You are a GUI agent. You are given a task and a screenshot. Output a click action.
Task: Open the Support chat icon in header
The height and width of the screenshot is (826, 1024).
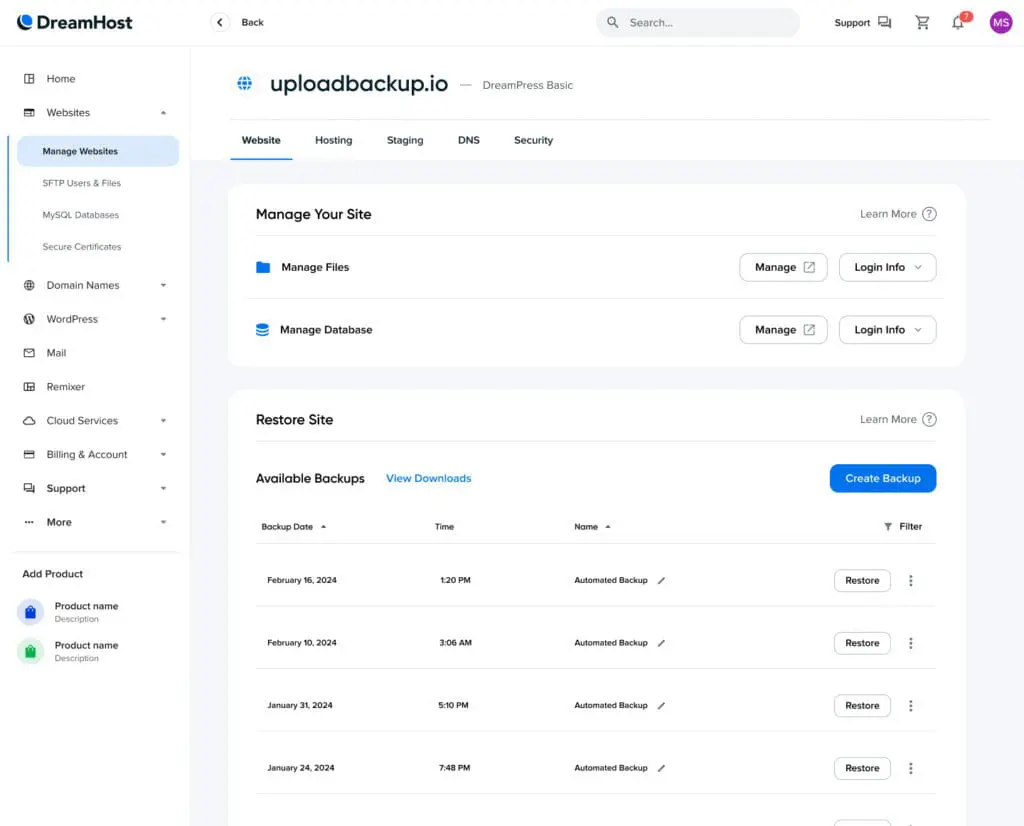tap(884, 22)
